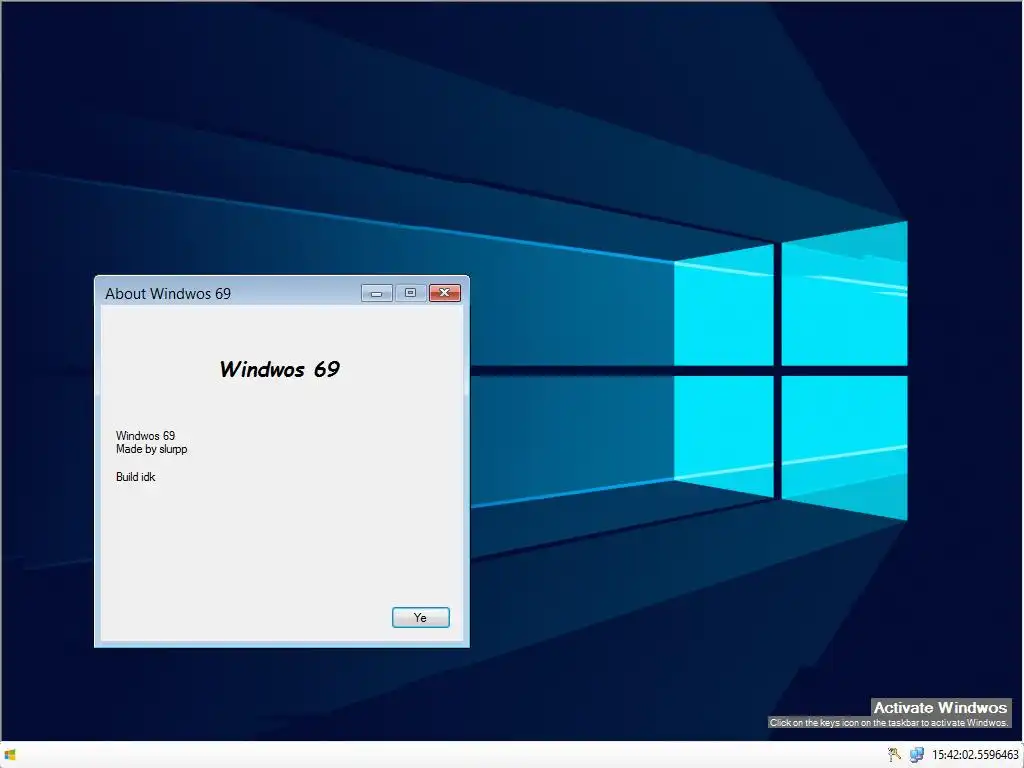Open the network computers tray icon
The image size is (1024, 768).
917,755
